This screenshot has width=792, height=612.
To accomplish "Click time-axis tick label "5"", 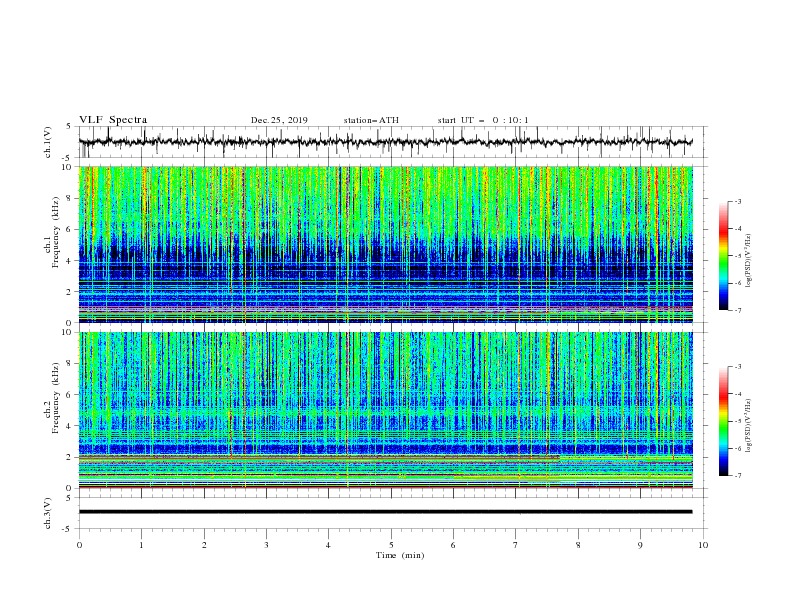I will [x=391, y=545].
